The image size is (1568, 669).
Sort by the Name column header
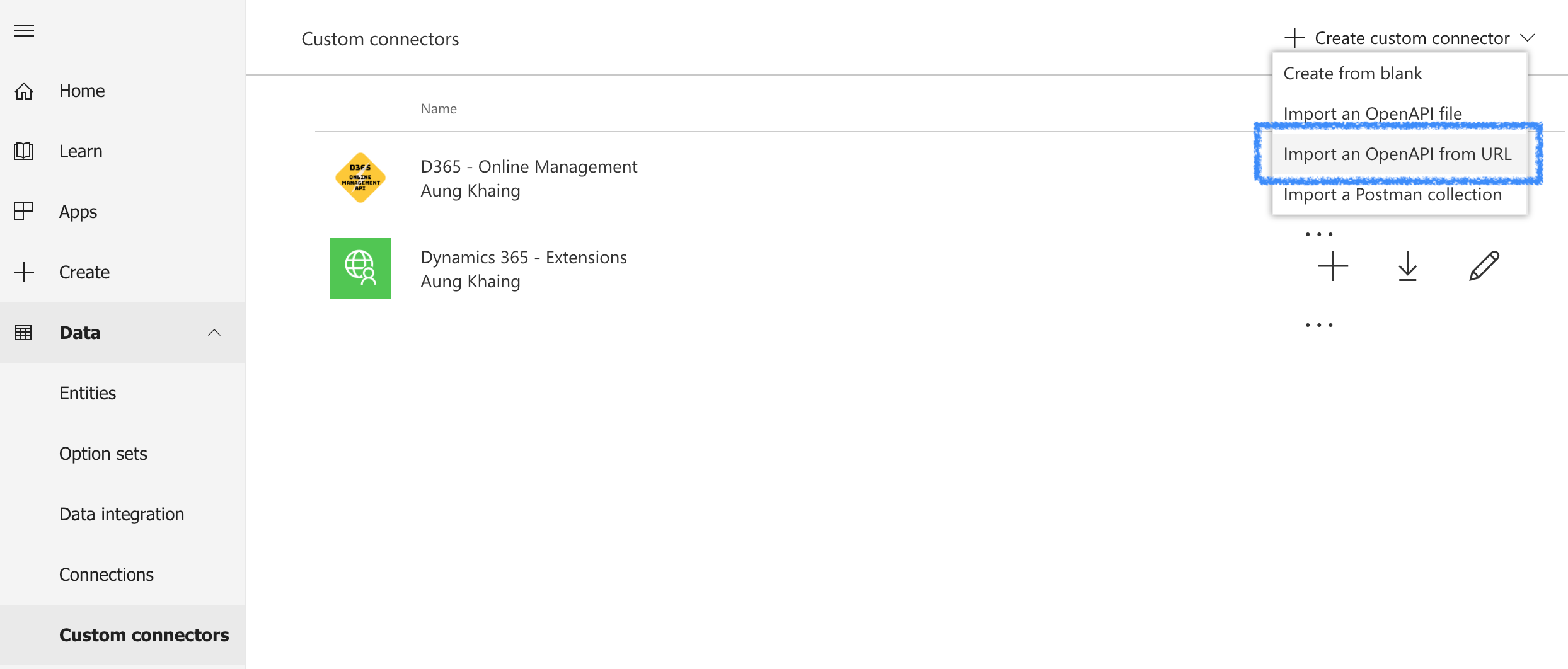tap(439, 108)
